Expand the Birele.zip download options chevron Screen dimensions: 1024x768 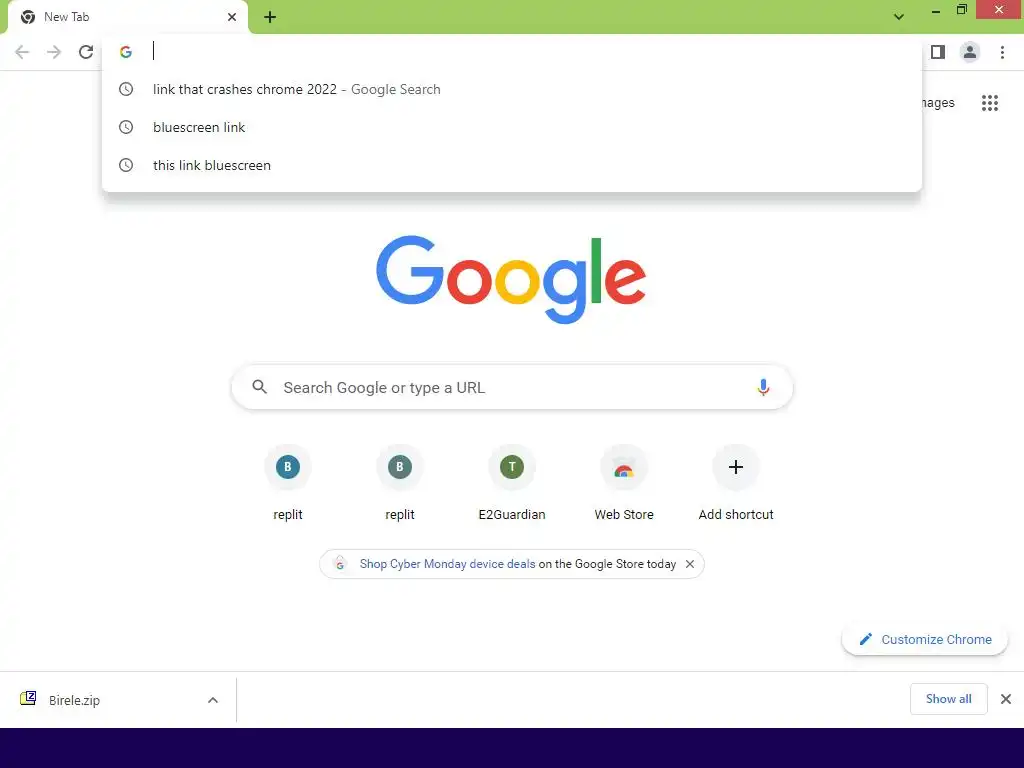[213, 700]
